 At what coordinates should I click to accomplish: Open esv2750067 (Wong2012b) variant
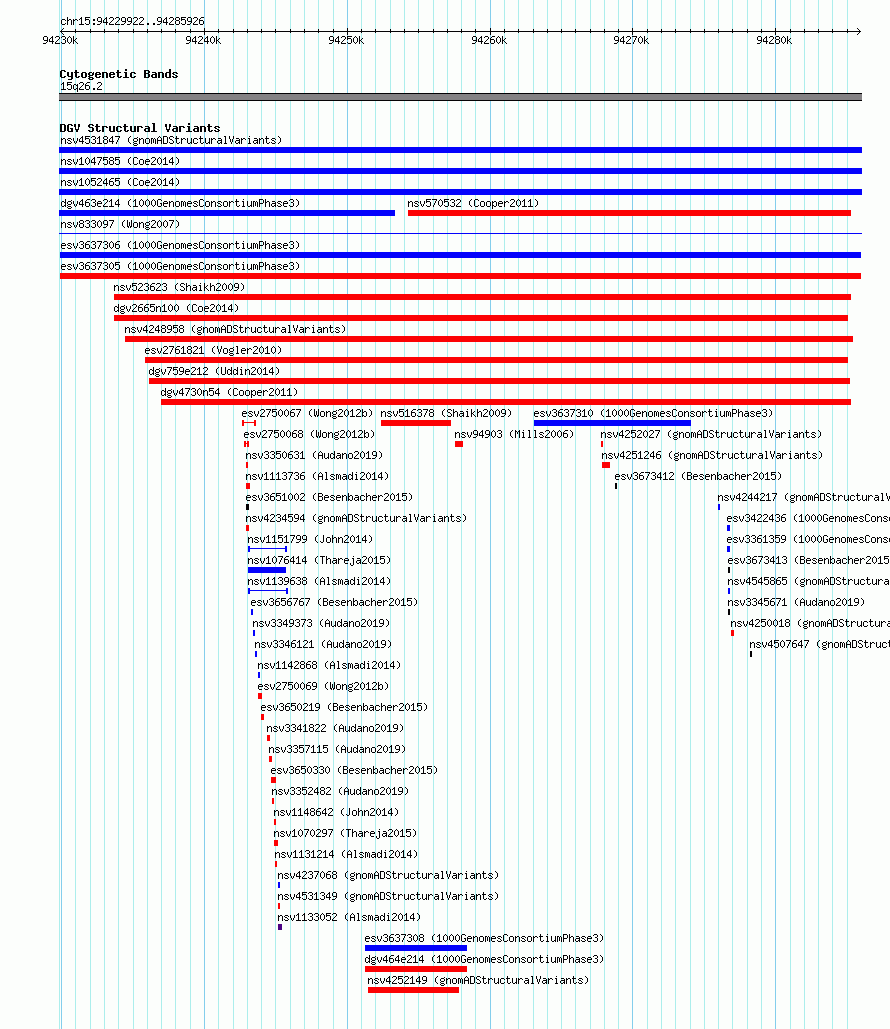pyautogui.click(x=307, y=413)
